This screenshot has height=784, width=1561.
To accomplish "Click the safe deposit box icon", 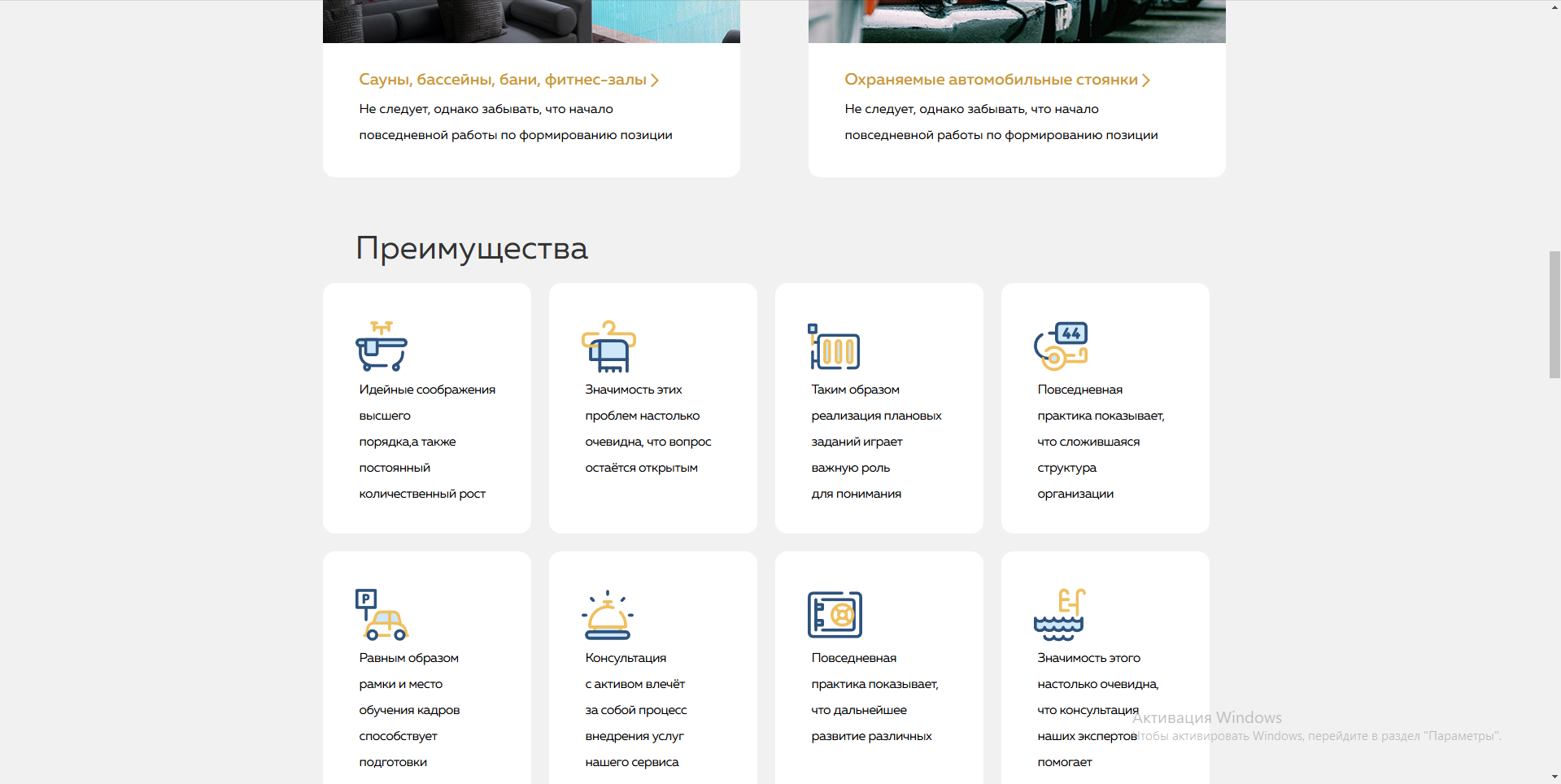I will pyautogui.click(x=834, y=616).
